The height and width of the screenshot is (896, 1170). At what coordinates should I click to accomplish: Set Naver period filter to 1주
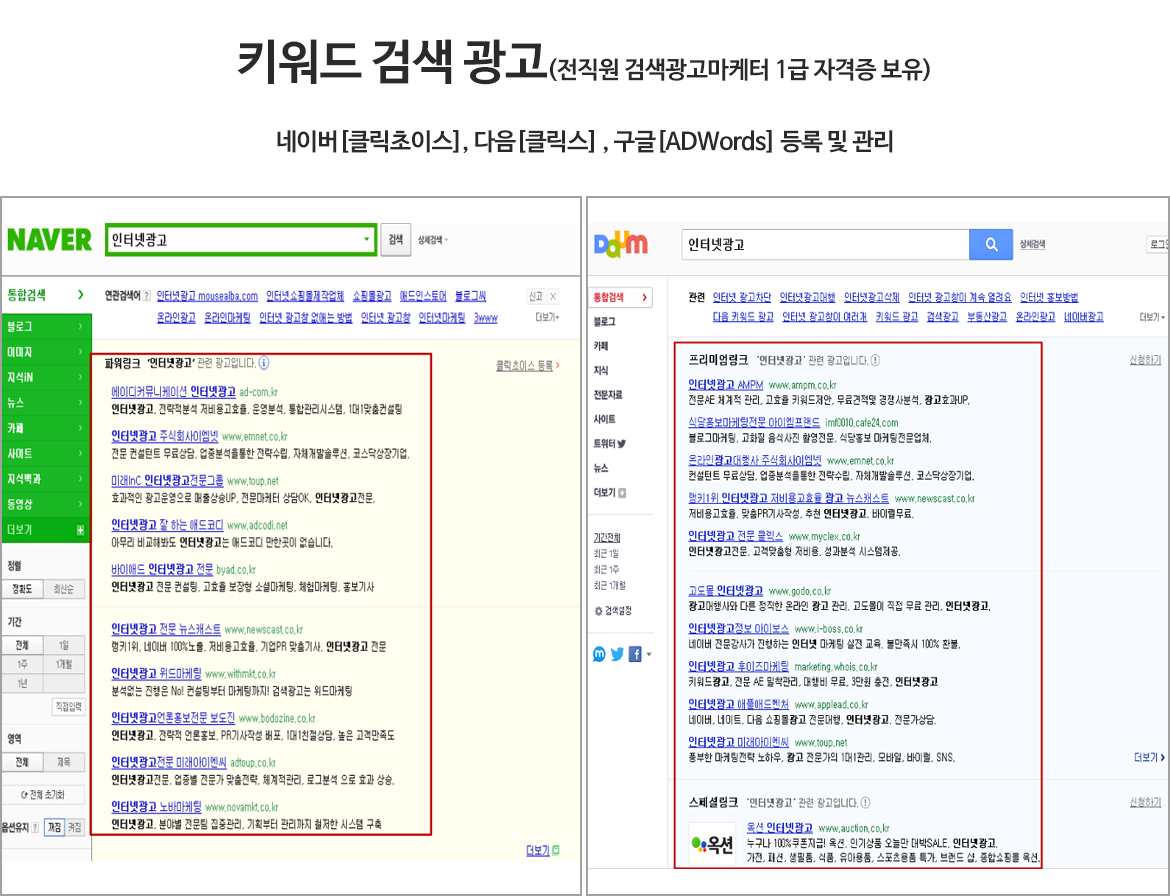[22, 664]
